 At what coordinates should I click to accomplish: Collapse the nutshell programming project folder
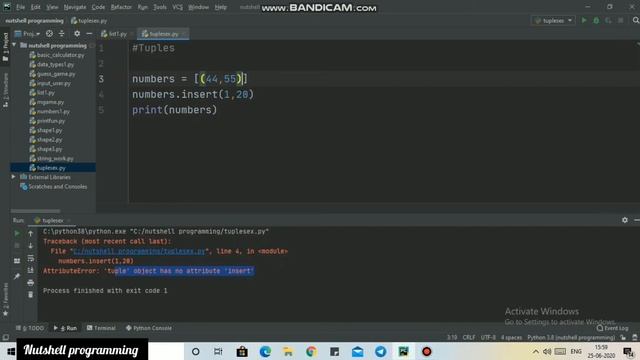coord(14,45)
